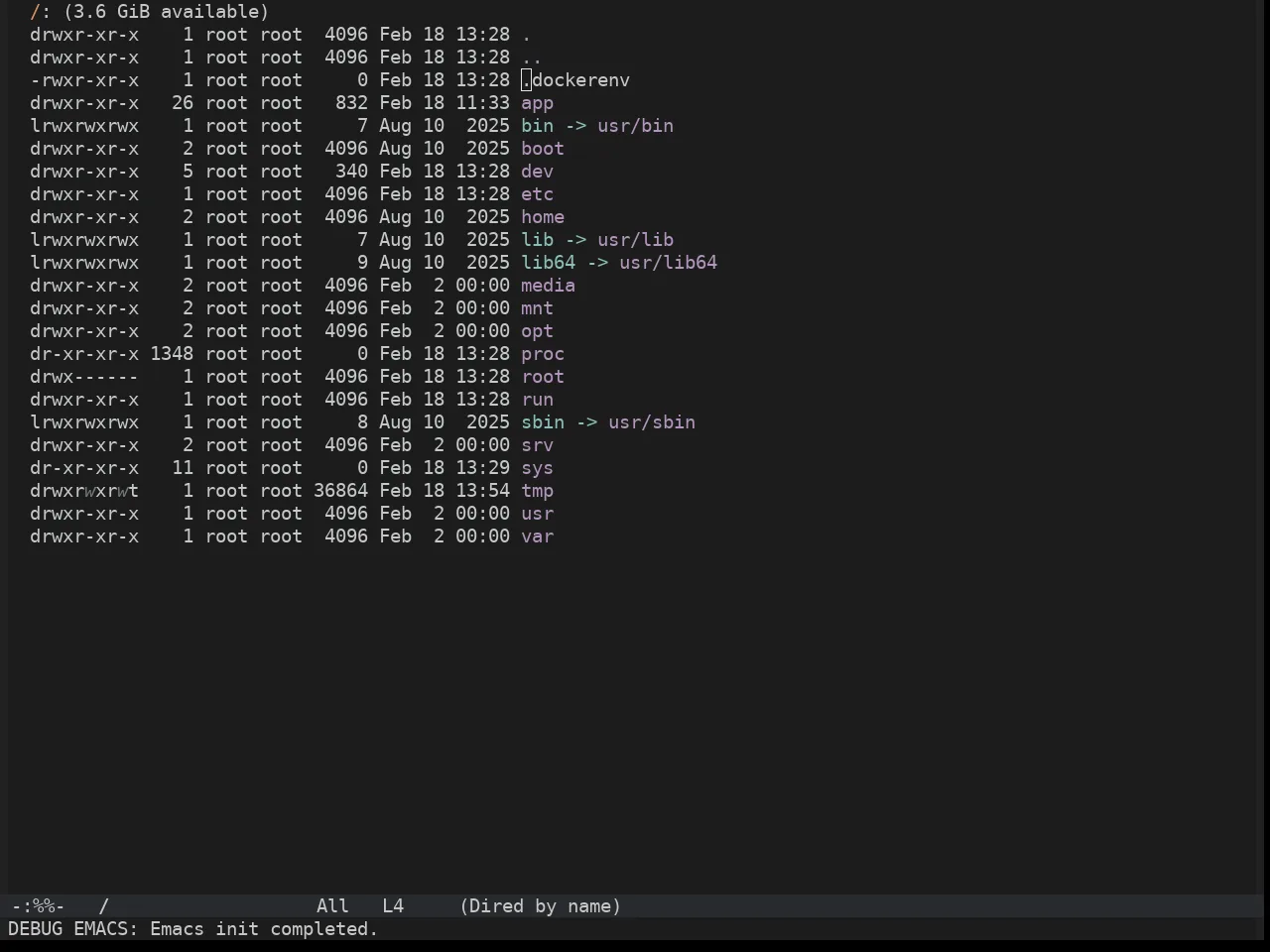Click symlink target usr/bin
The width and height of the screenshot is (1270, 952).
(635, 126)
